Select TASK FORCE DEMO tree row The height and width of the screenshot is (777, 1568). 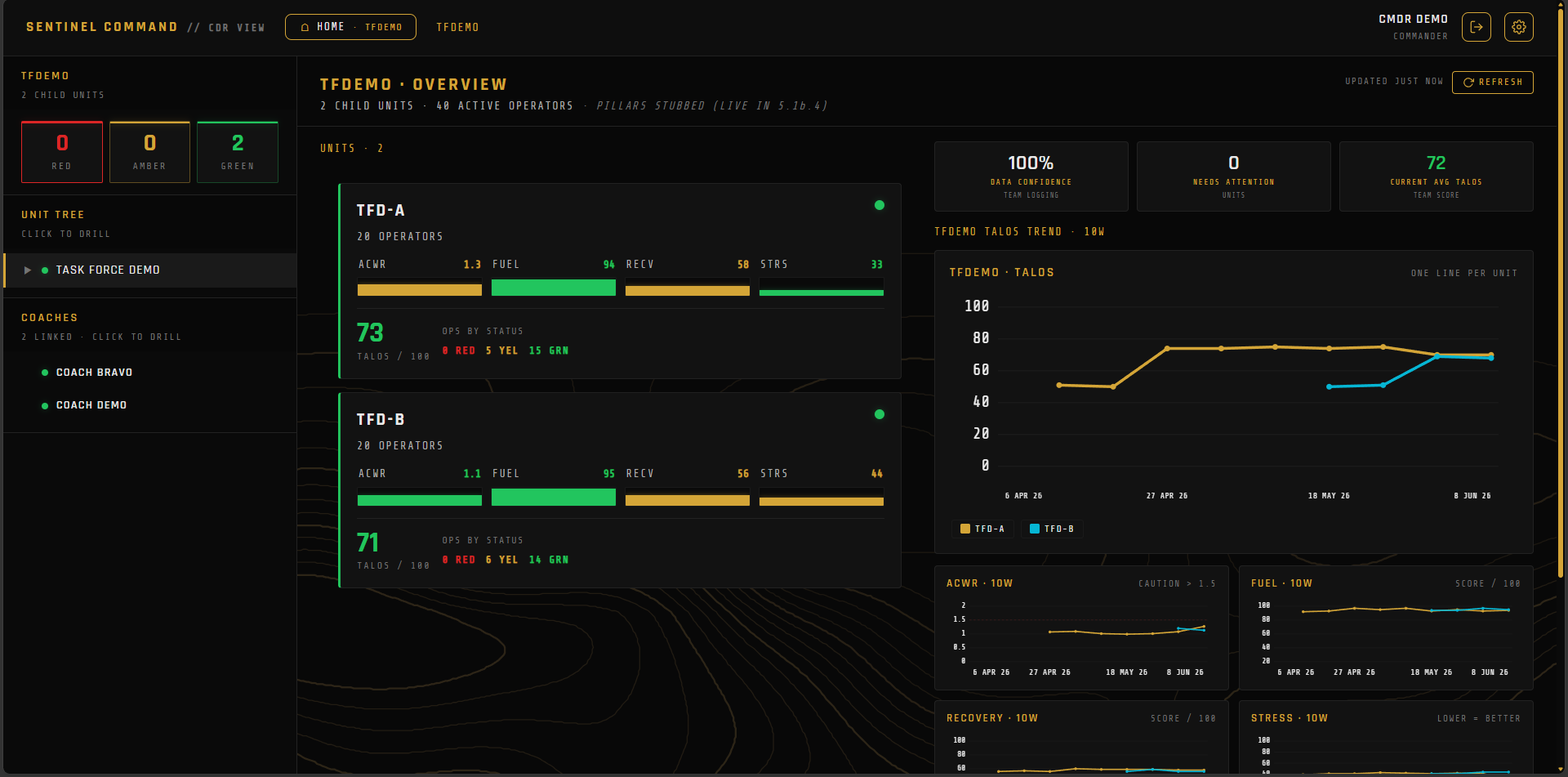(150, 270)
